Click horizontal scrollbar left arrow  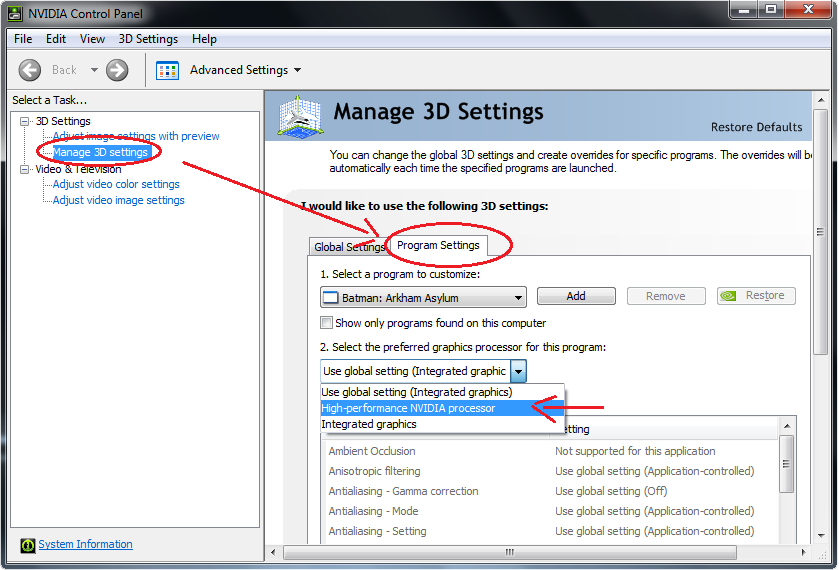273,552
